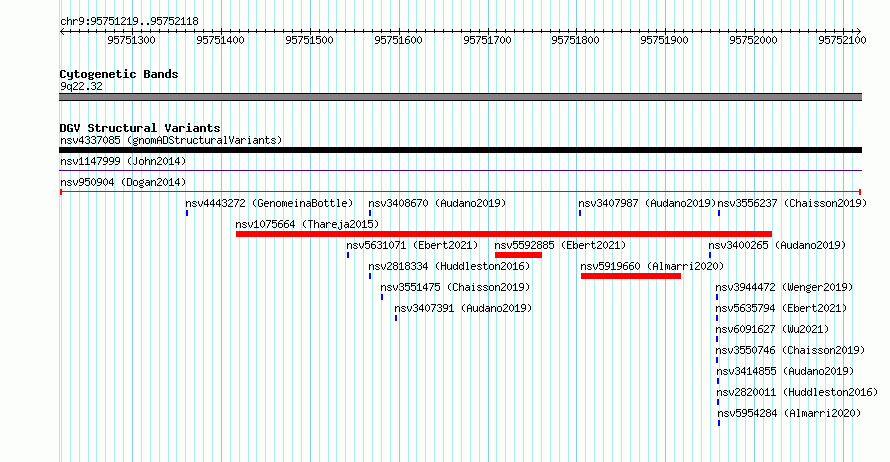This screenshot has height=462, width=890.
Task: Click the red nsv5919660 Almarri2020 bar
Action: point(631,276)
